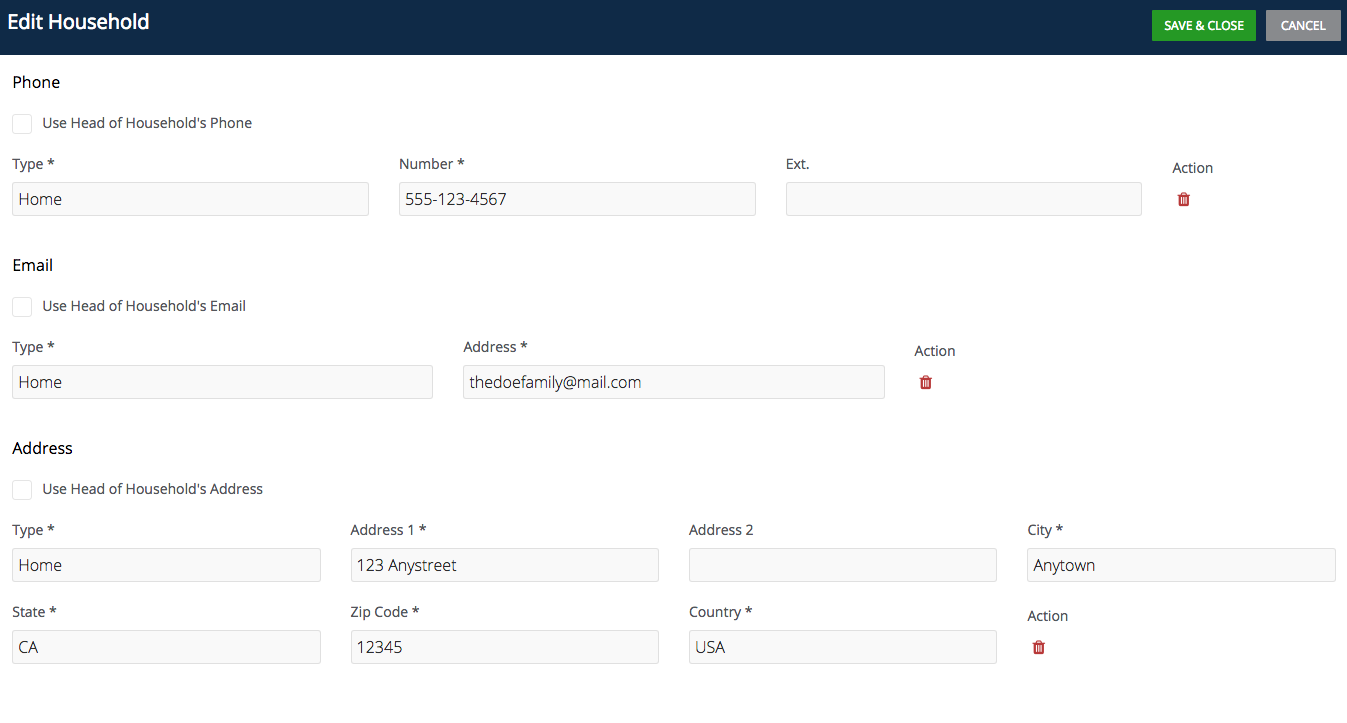The height and width of the screenshot is (723, 1347).
Task: Click the Number * label
Action: tap(432, 164)
